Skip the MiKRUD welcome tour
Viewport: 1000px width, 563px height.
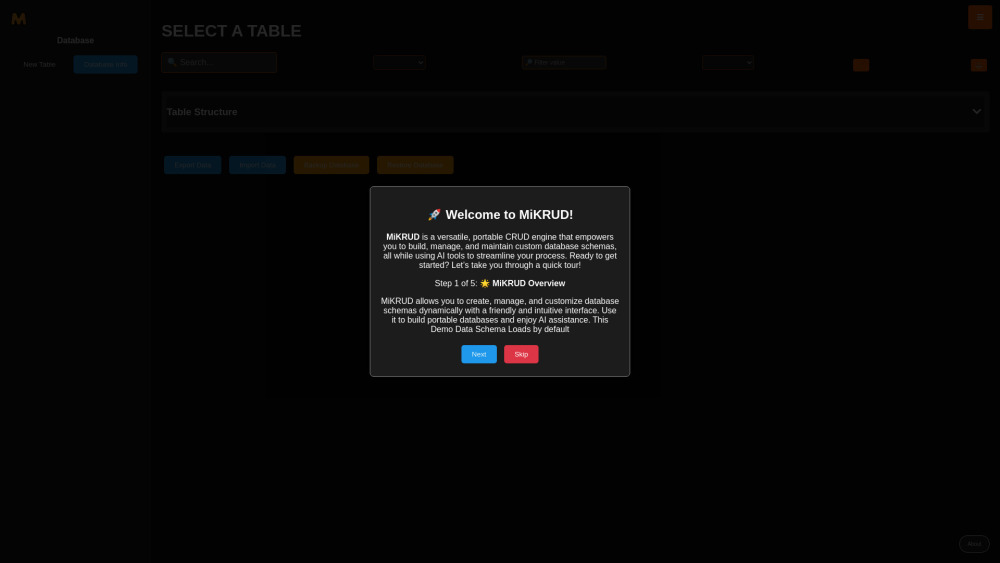pos(521,354)
